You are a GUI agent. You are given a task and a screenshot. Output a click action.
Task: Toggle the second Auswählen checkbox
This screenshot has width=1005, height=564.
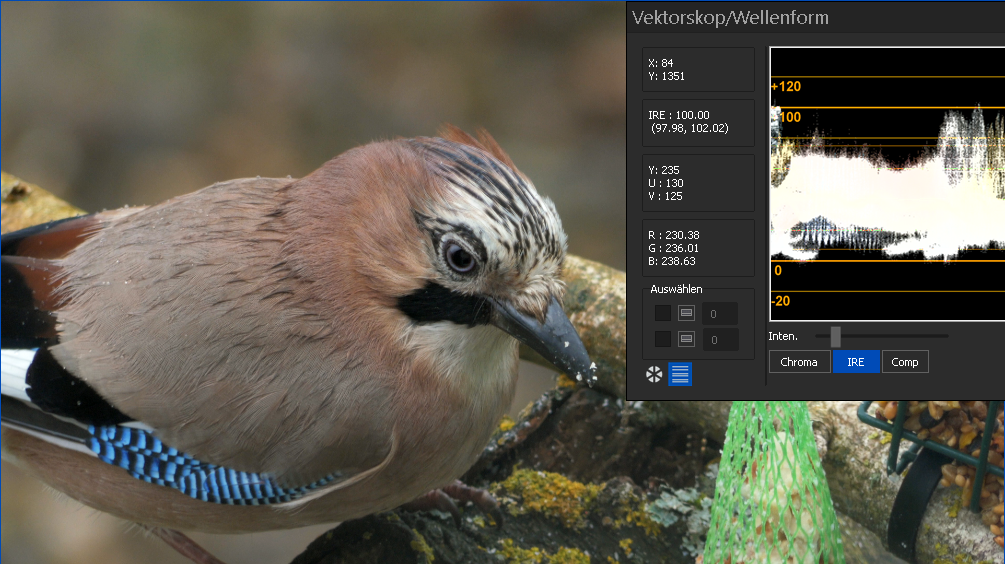point(663,338)
